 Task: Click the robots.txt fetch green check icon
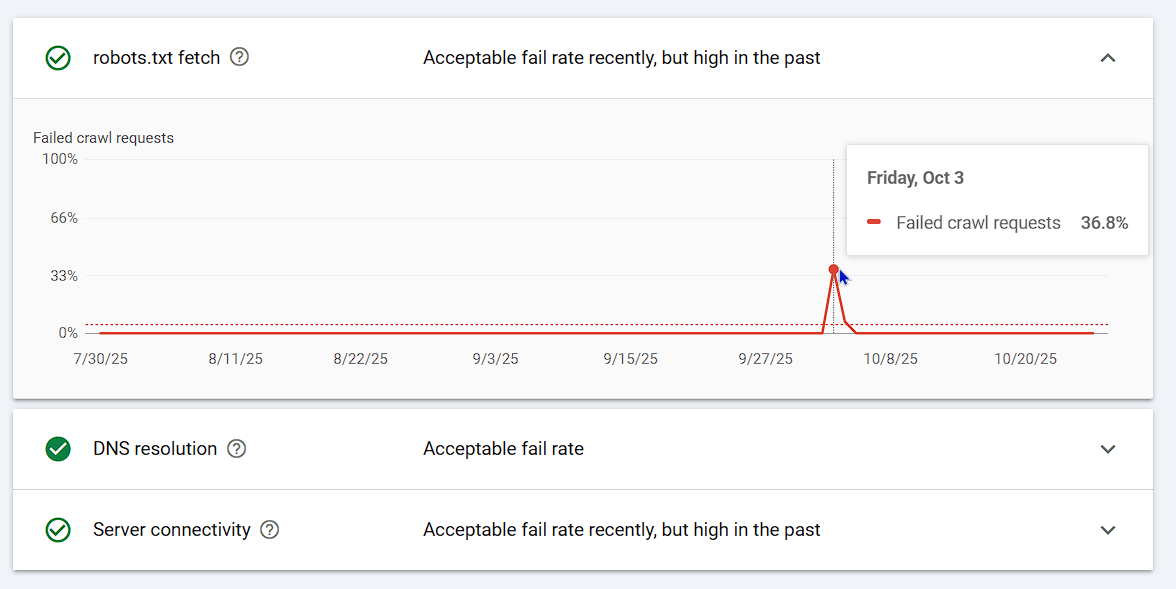click(x=58, y=58)
